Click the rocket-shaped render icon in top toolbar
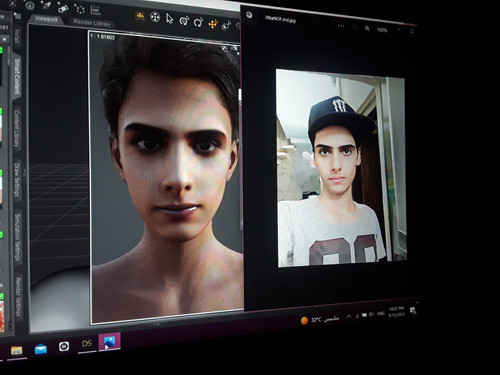This screenshot has width=500, height=375. coord(46,5)
